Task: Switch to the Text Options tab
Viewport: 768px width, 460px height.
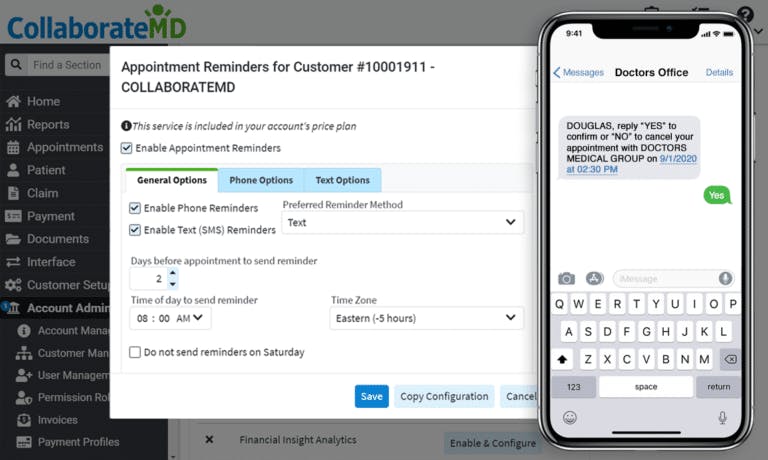Action: [342, 180]
